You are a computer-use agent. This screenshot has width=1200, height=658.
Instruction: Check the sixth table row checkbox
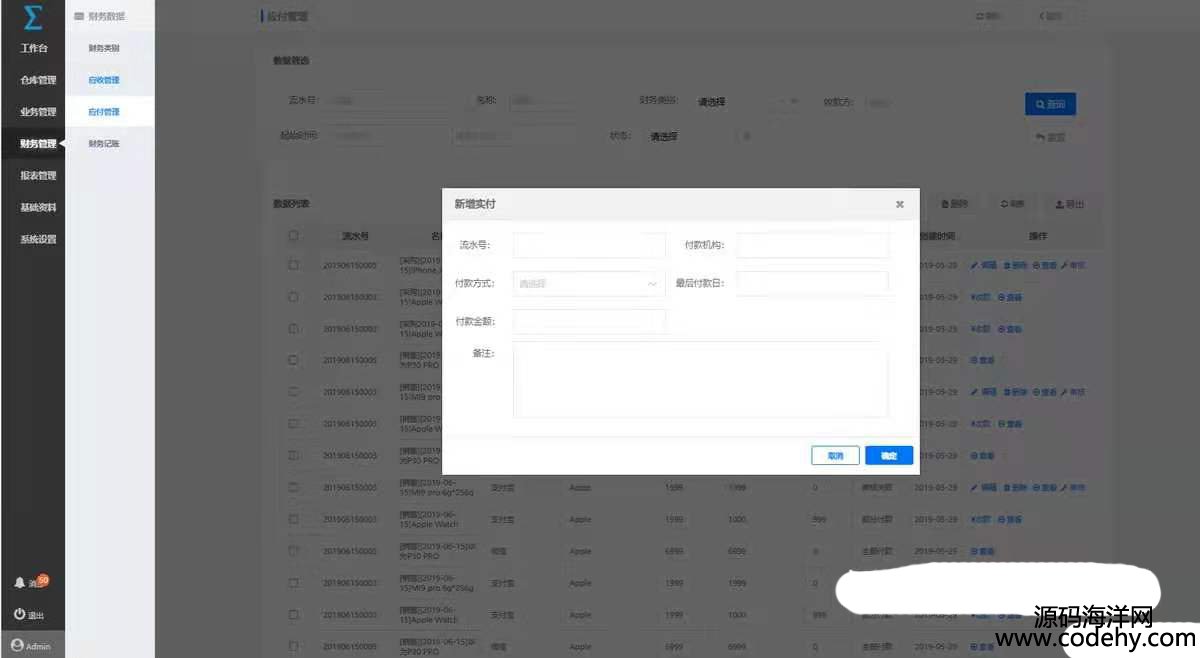(x=293, y=424)
